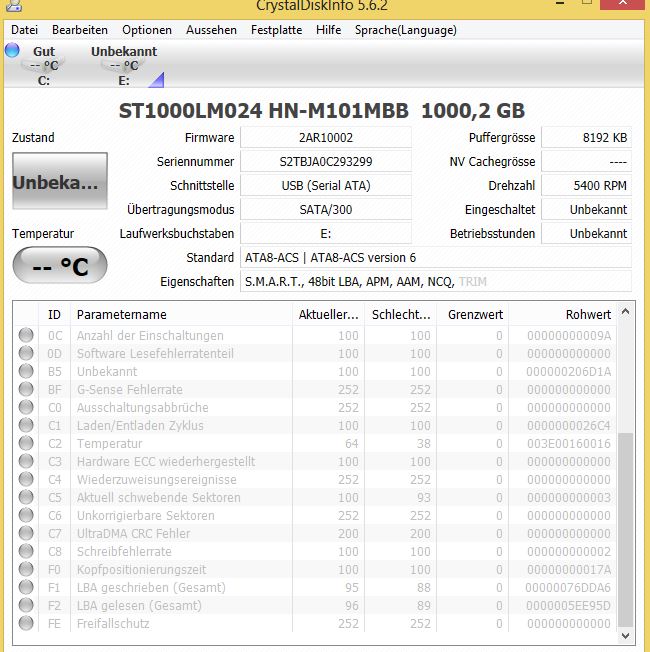Click status circle for Laden/Entladen Zyklus
The width and height of the screenshot is (650, 652).
[26, 425]
